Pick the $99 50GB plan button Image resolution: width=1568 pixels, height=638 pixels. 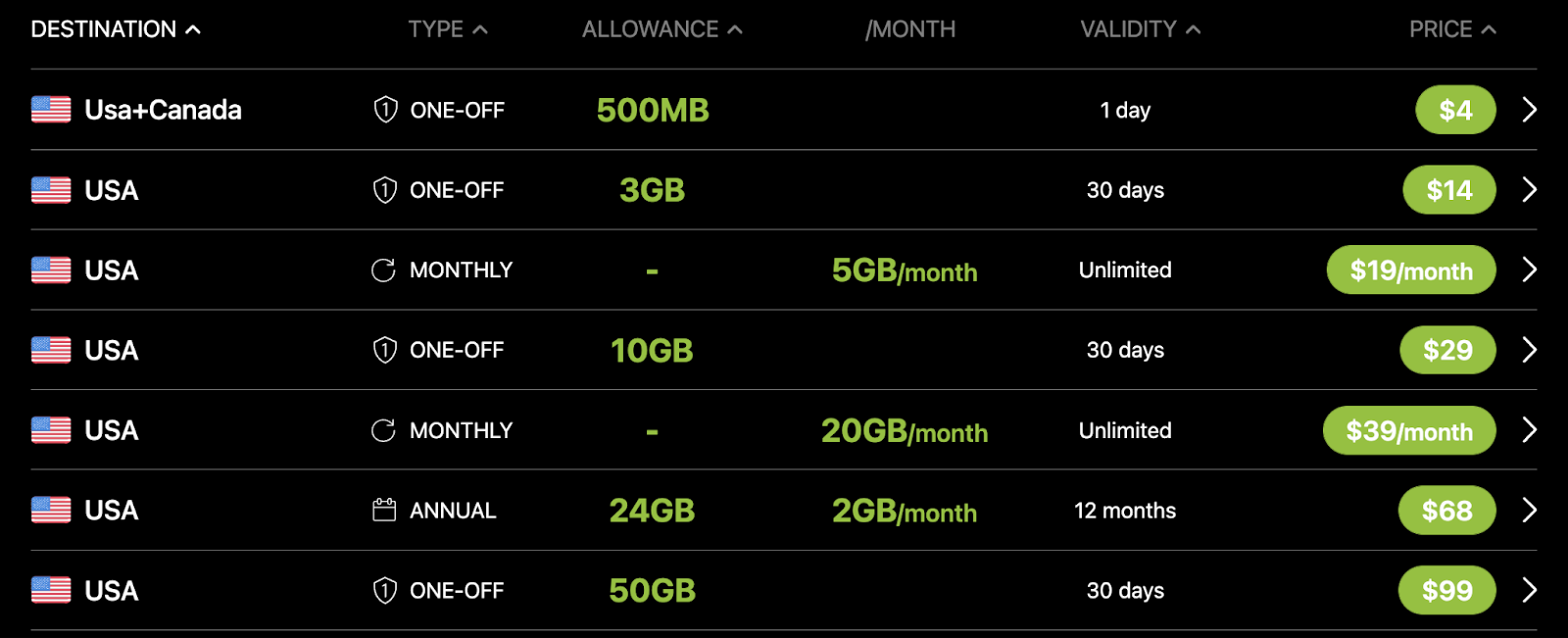(1446, 591)
